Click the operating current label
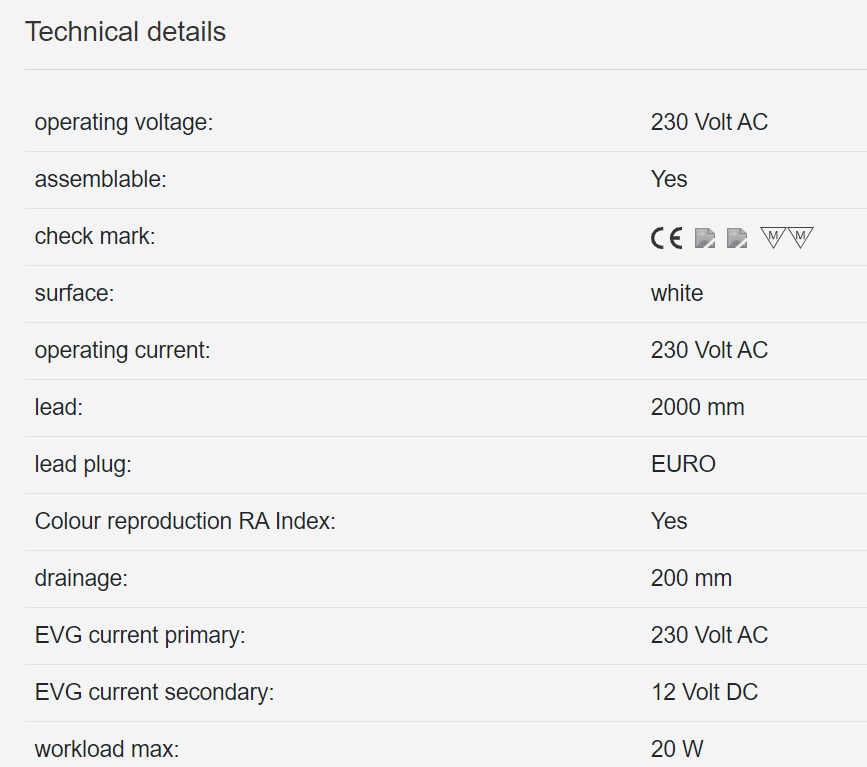This screenshot has height=767, width=867. pyautogui.click(x=122, y=351)
